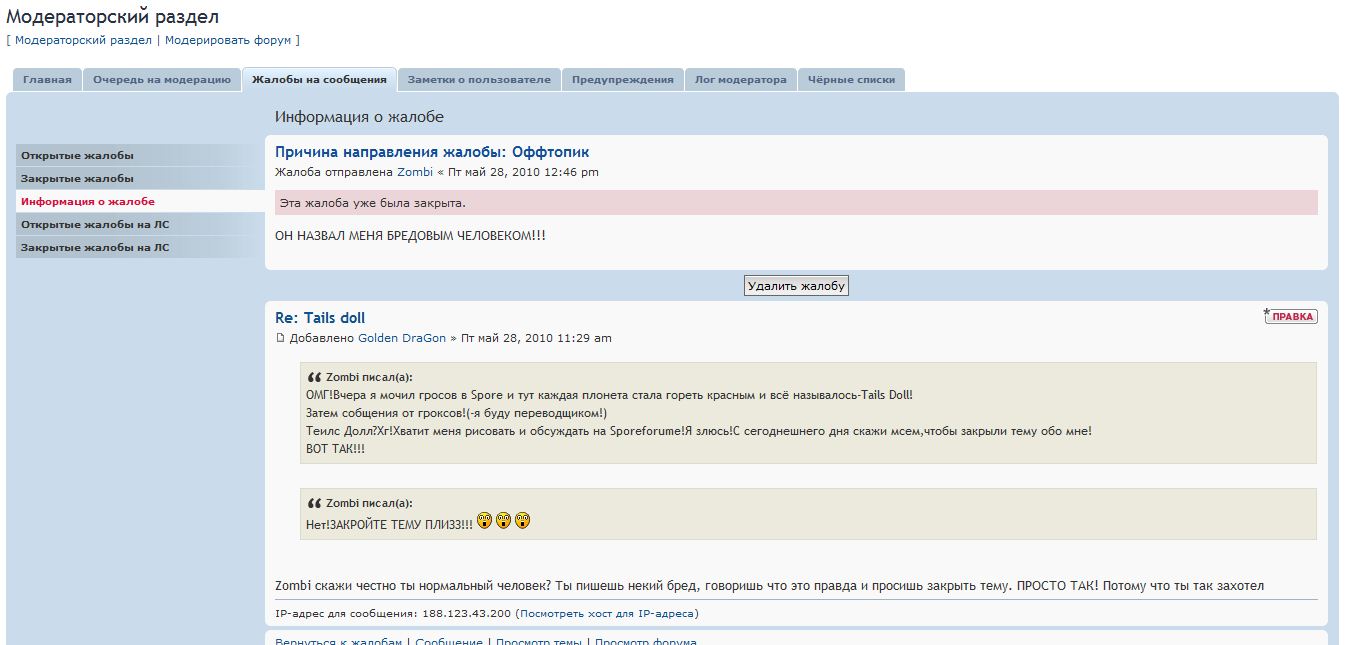Follow the Модераторский раздел breadcrumb link
Screen dimensions: 1347x645
pos(83,40)
